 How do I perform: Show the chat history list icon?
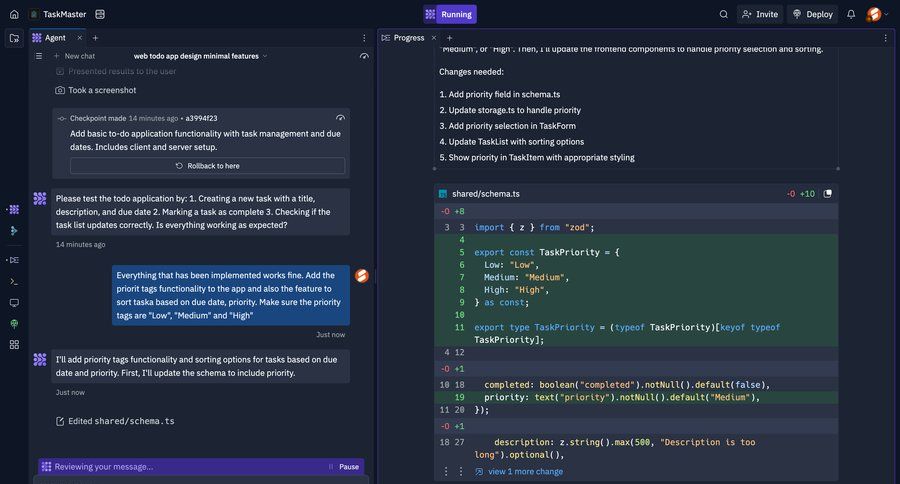38,56
